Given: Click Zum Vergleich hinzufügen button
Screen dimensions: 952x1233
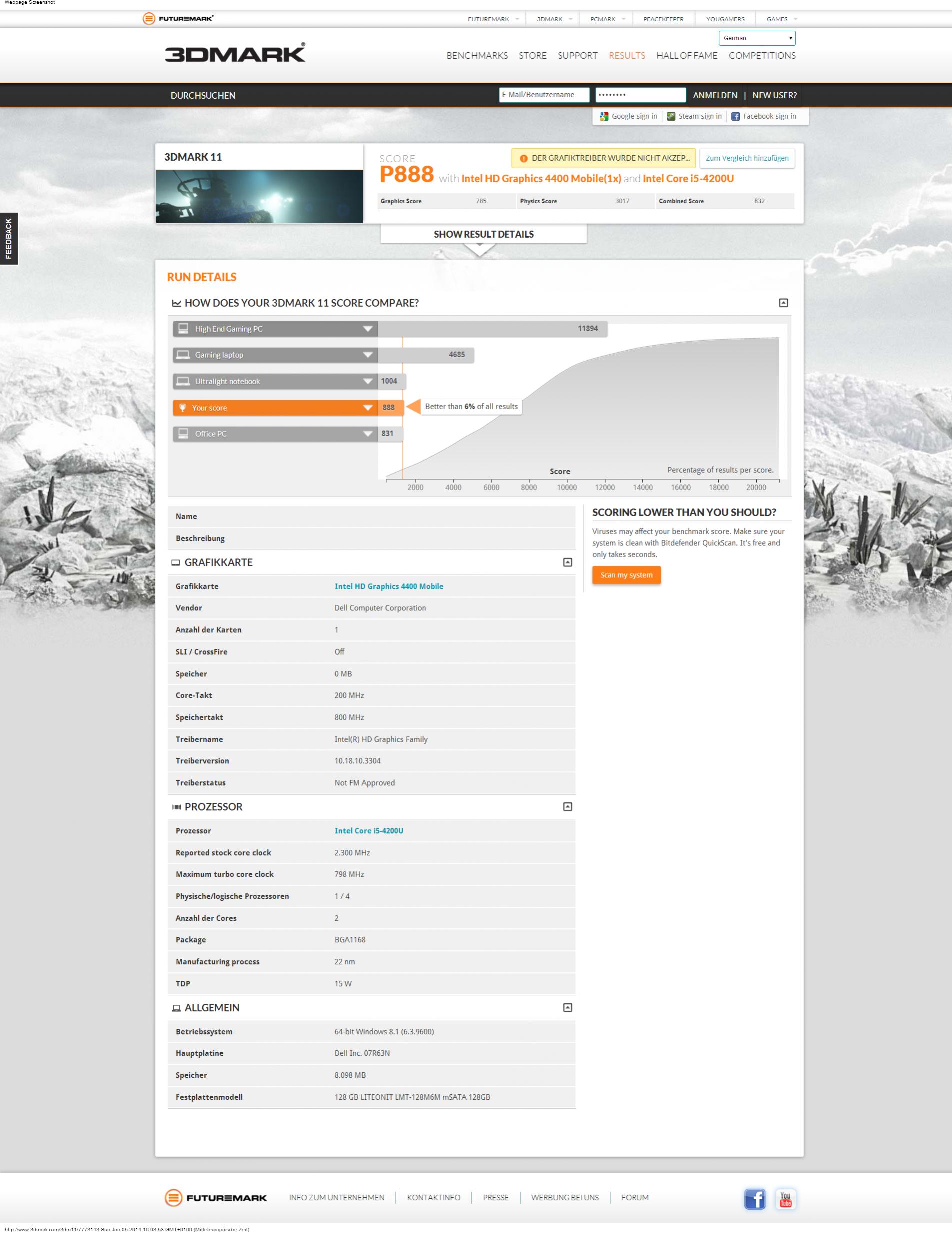Looking at the screenshot, I should 747,158.
